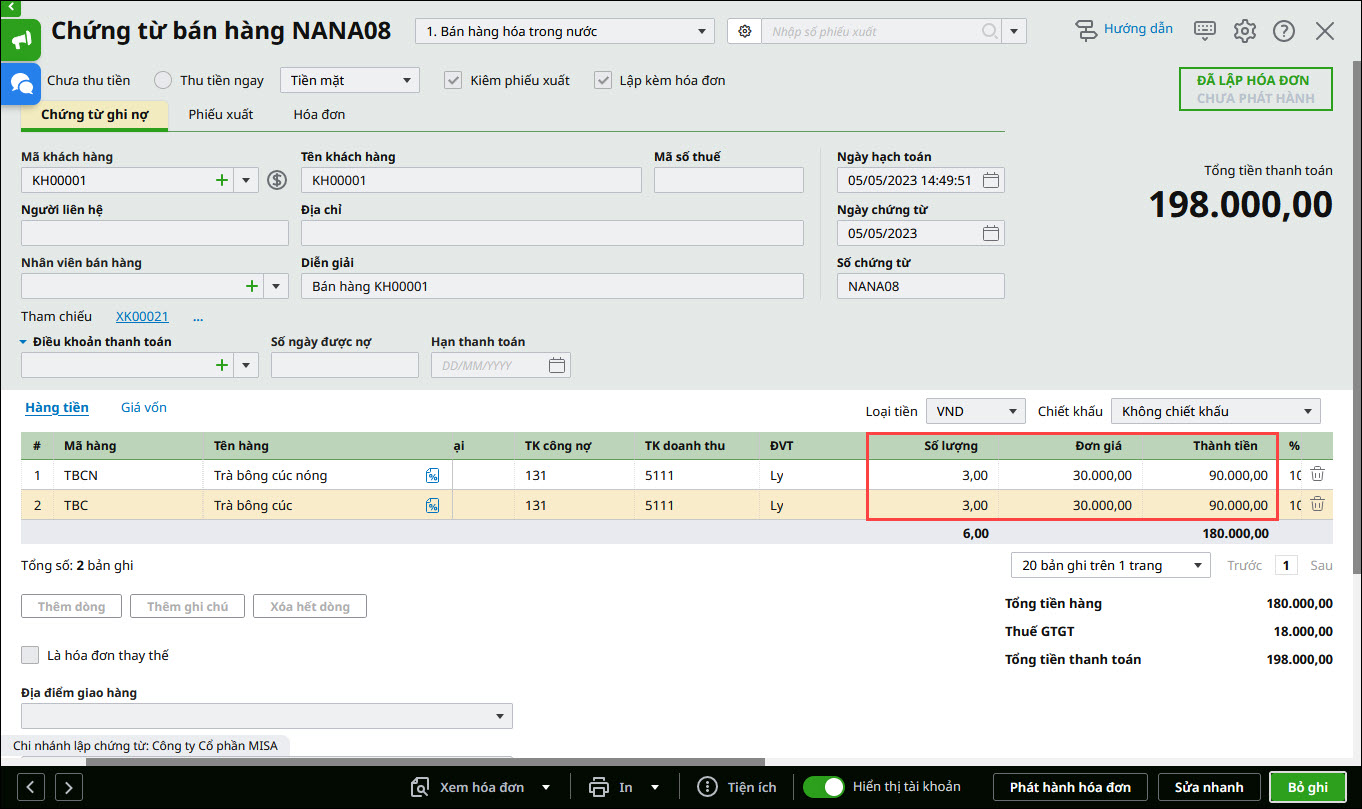1362x809 pixels.
Task: Click the Hướng dẫn link text
Action: pos(1138,29)
